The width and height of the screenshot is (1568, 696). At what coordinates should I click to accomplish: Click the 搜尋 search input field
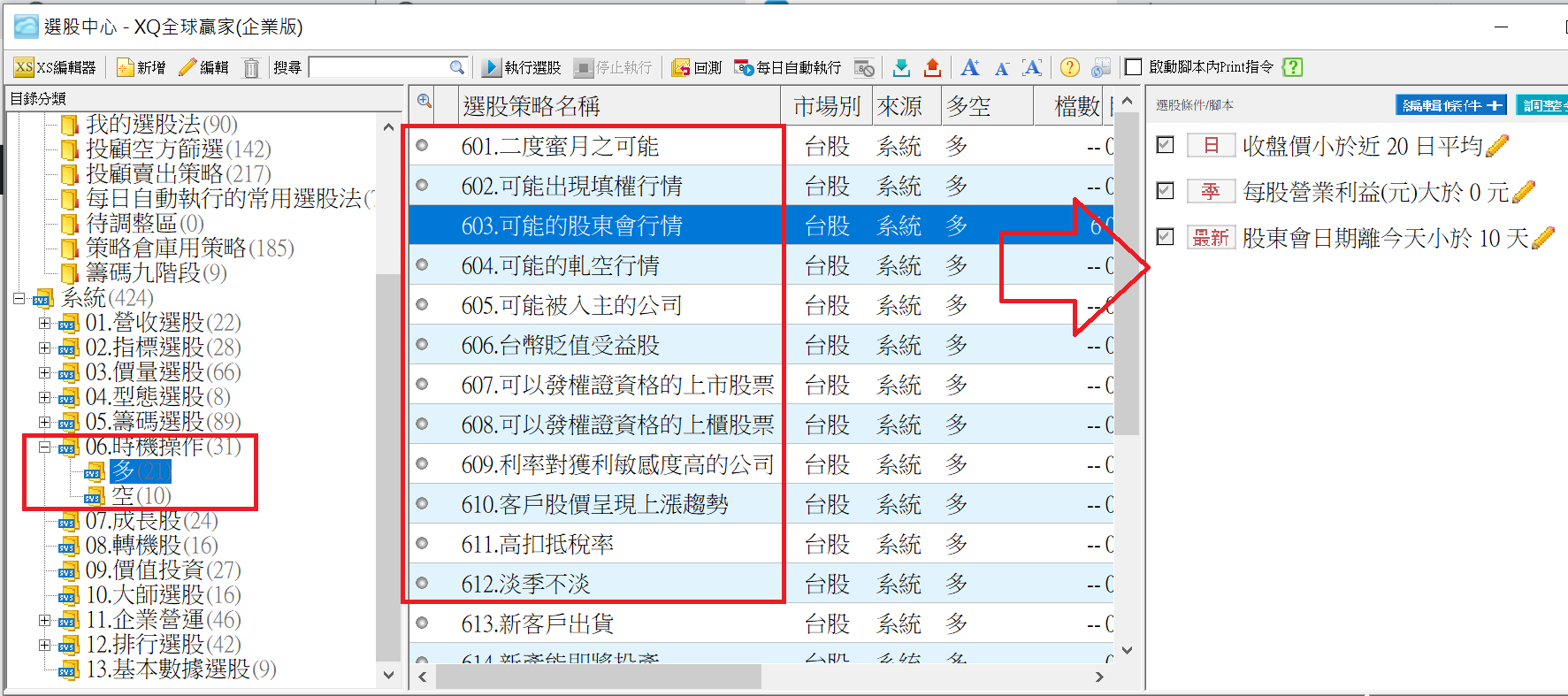pyautogui.click(x=380, y=67)
